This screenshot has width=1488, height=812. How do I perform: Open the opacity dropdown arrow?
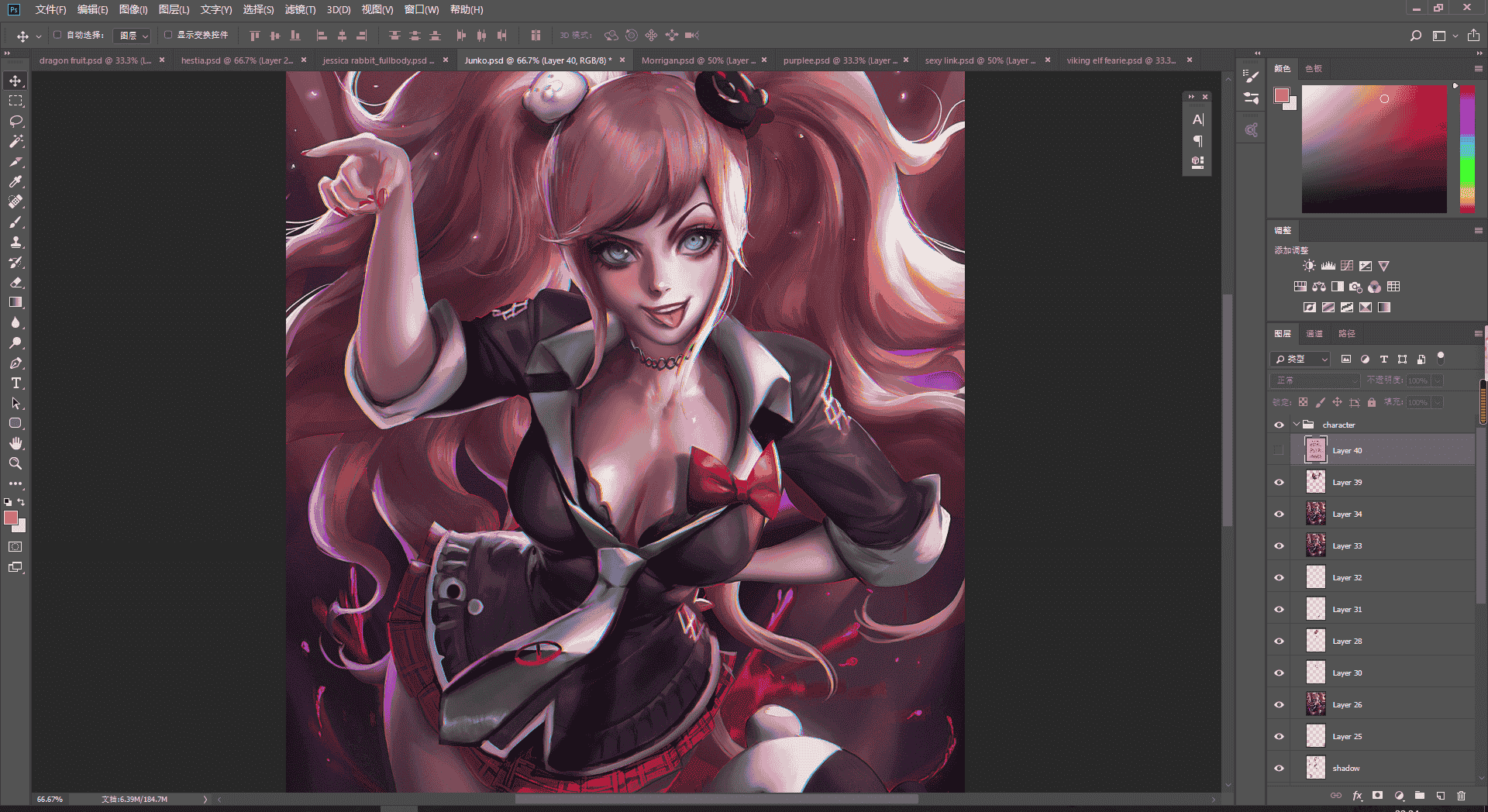tap(1438, 380)
